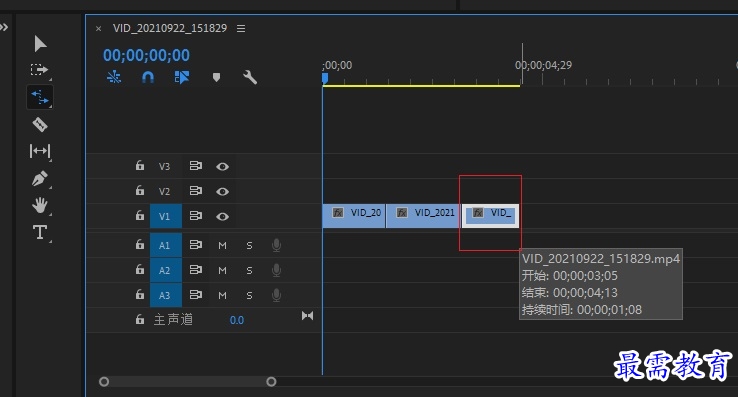Solo the A3 audio track
Image resolution: width=738 pixels, height=397 pixels.
click(249, 295)
